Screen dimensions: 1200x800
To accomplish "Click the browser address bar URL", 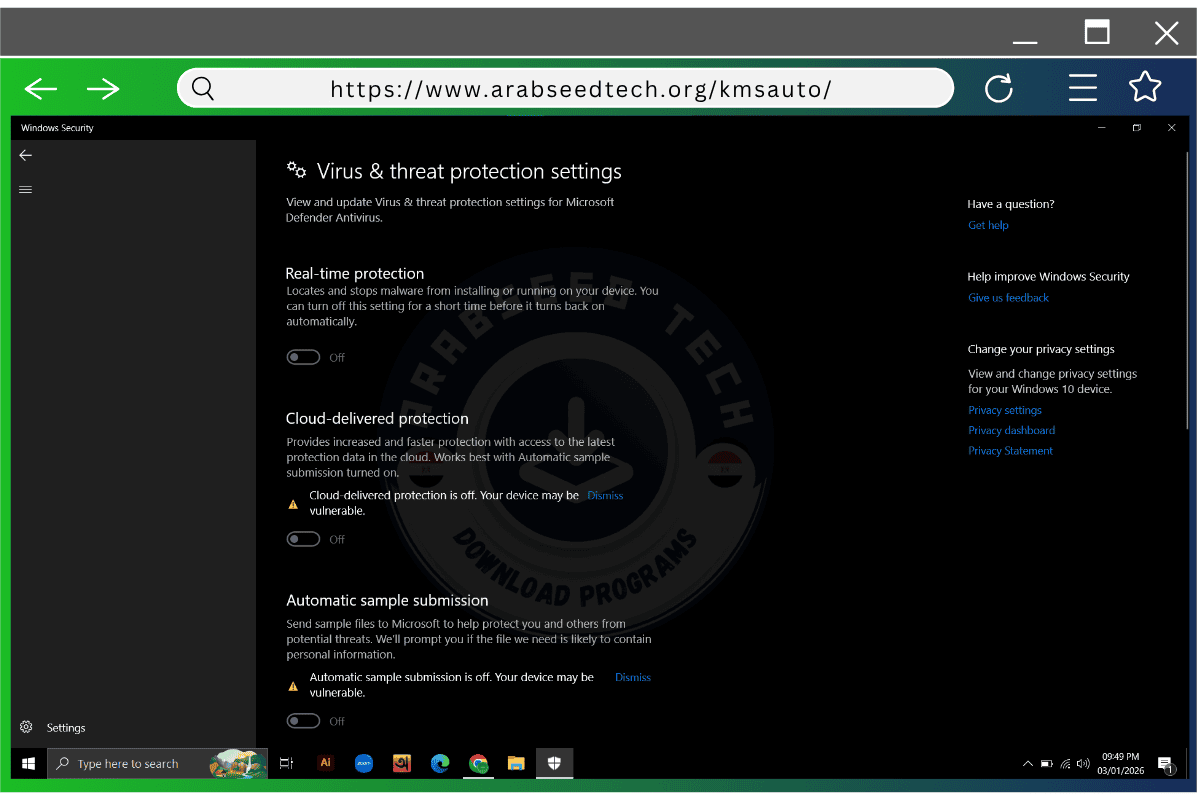I will coord(580,89).
